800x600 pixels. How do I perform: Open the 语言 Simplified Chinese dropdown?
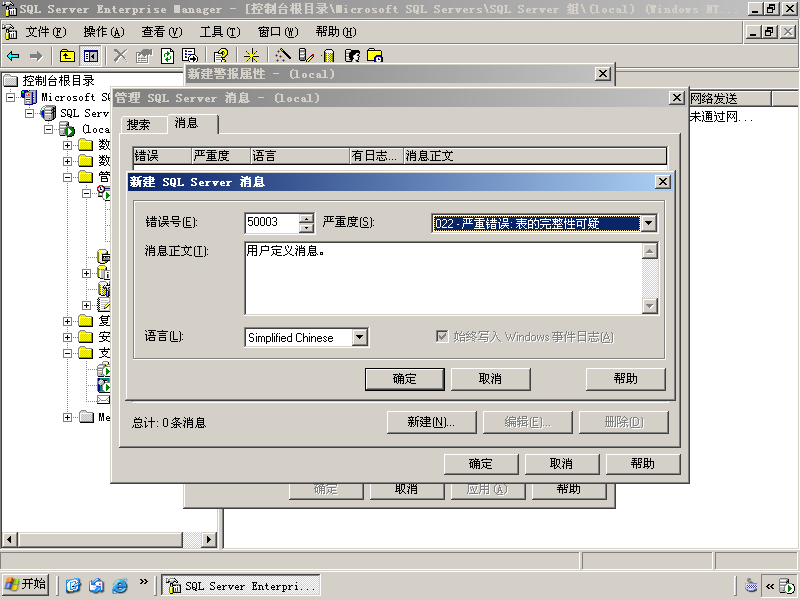[360, 337]
